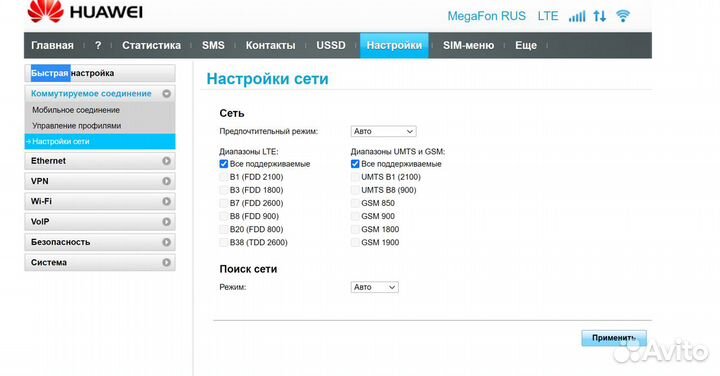Open the Предпочтительный режим dropdown

tap(383, 131)
